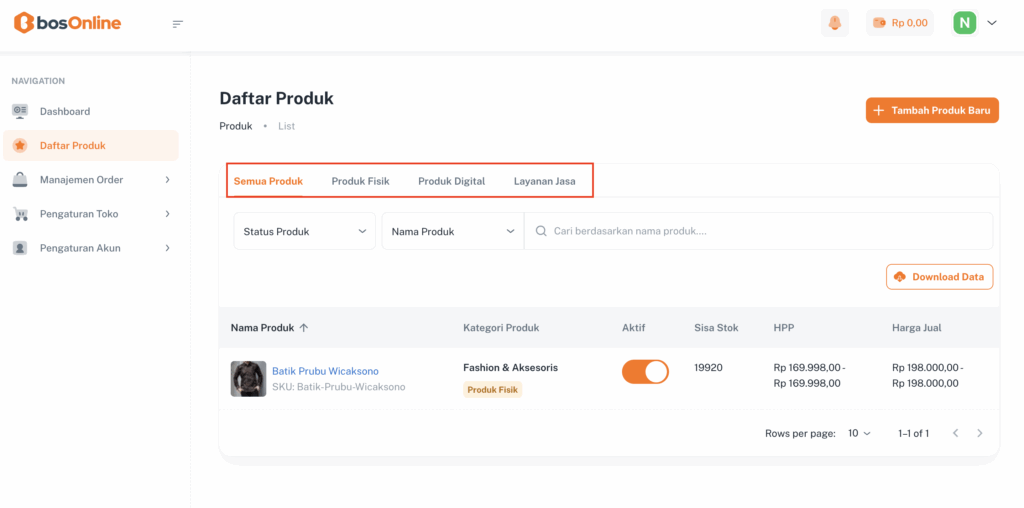Click the search magnifier icon
1024x508 pixels.
pos(541,231)
